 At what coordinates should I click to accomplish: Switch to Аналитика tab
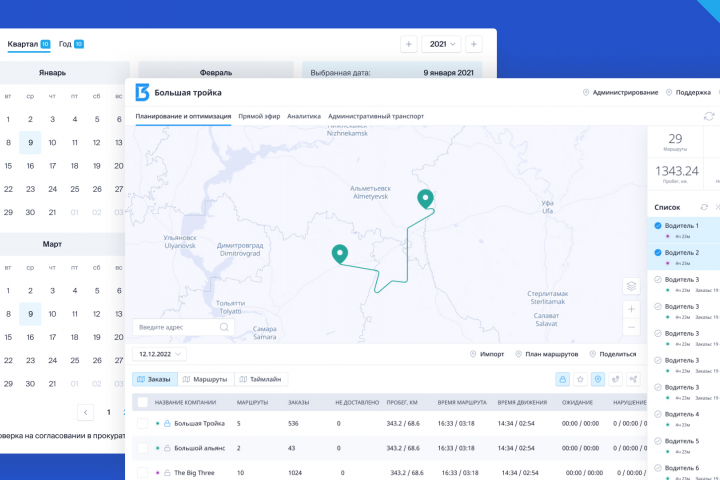click(x=304, y=116)
